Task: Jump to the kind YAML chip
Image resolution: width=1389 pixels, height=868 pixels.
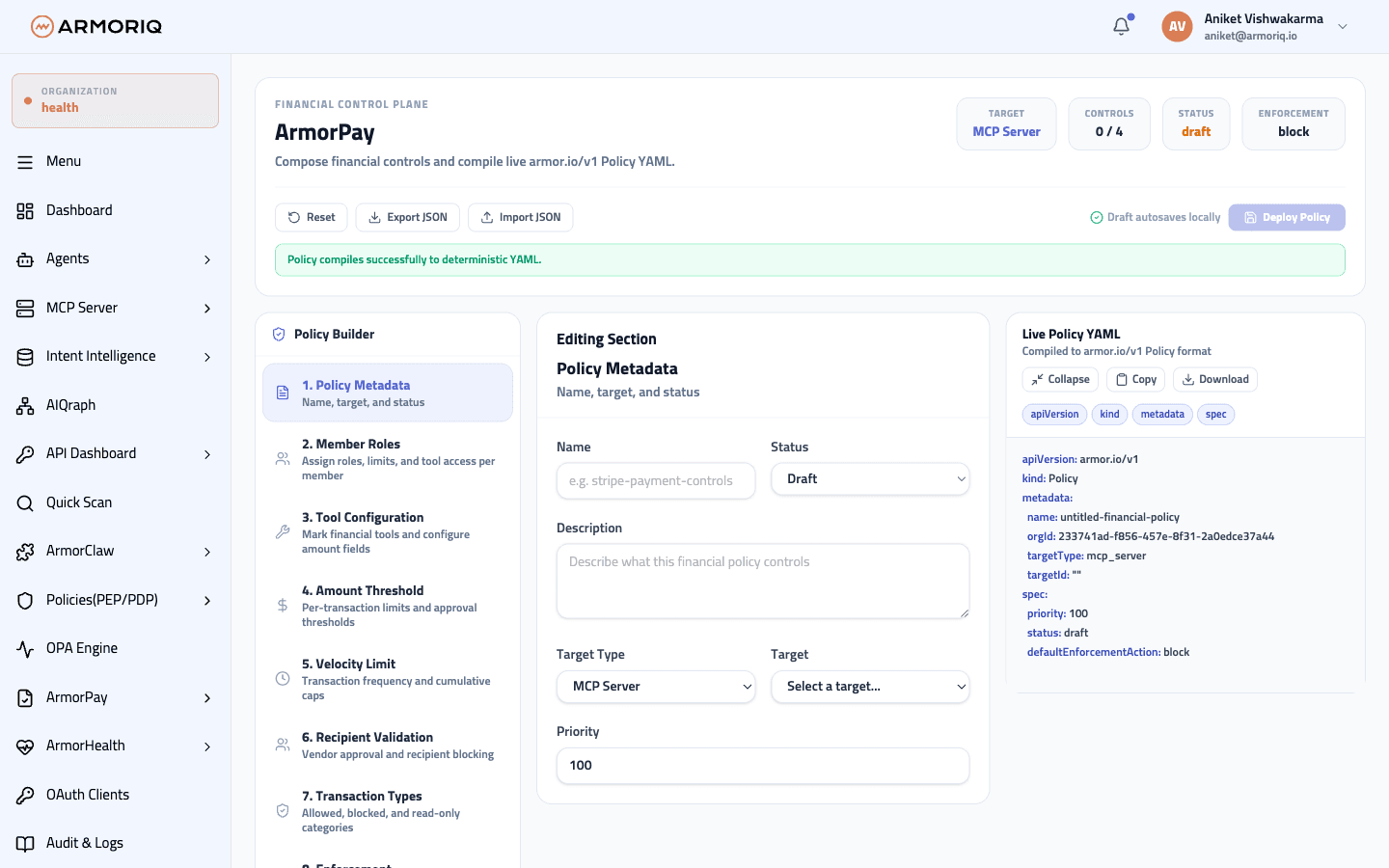Action: (1109, 415)
